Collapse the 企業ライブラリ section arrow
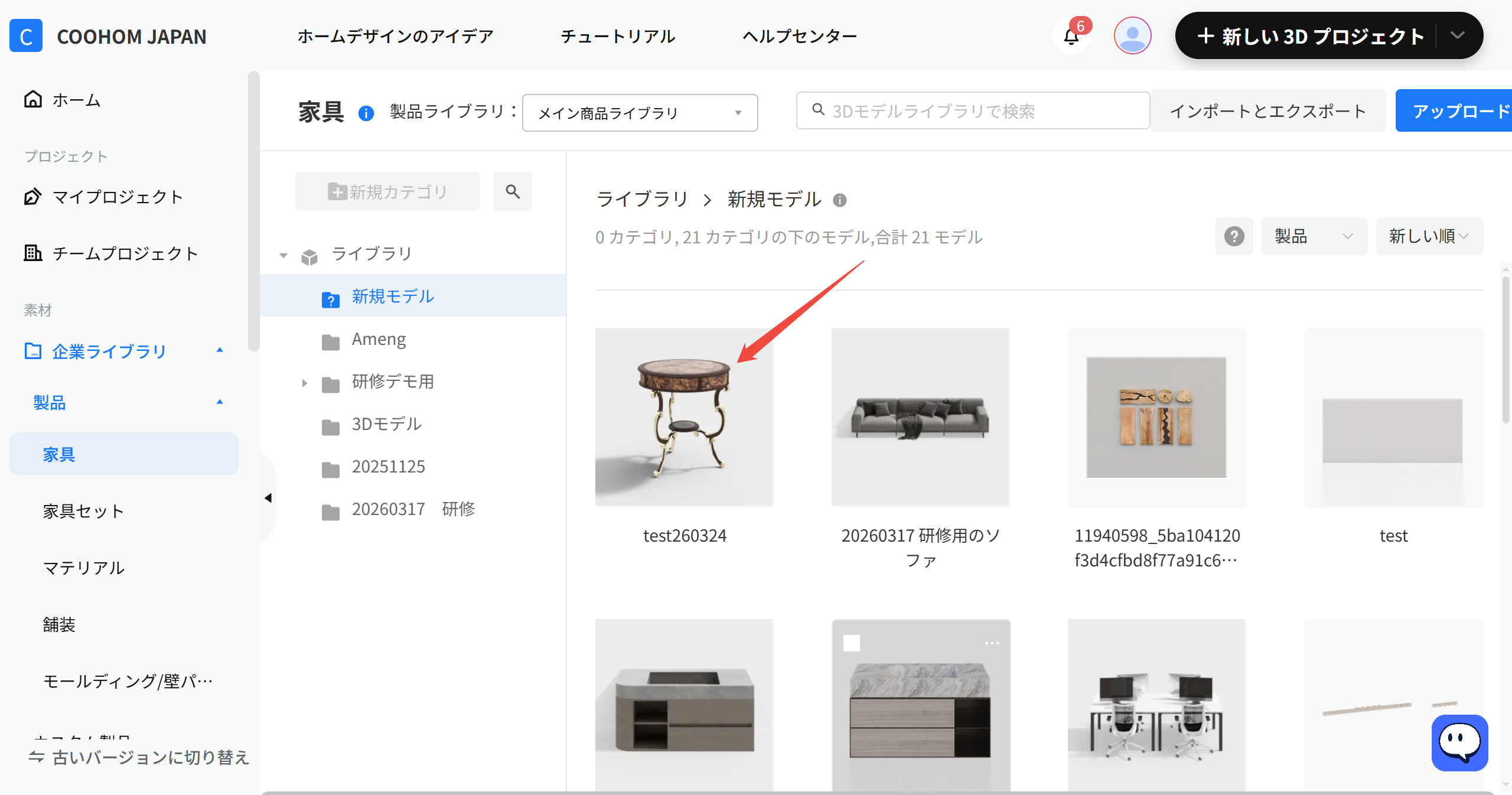 [x=220, y=350]
